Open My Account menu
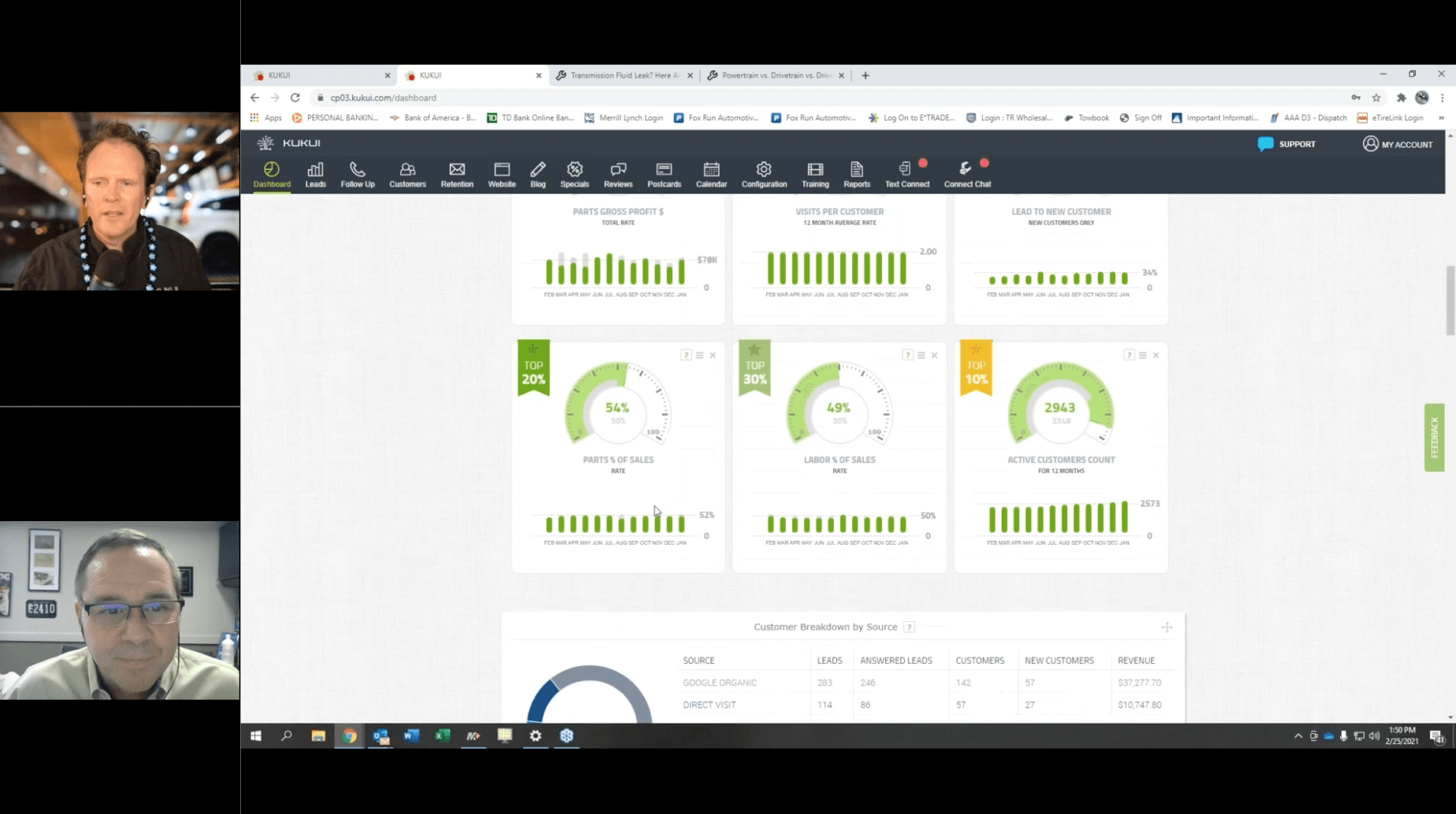Screen dimensions: 1456x814 pos(1398,144)
